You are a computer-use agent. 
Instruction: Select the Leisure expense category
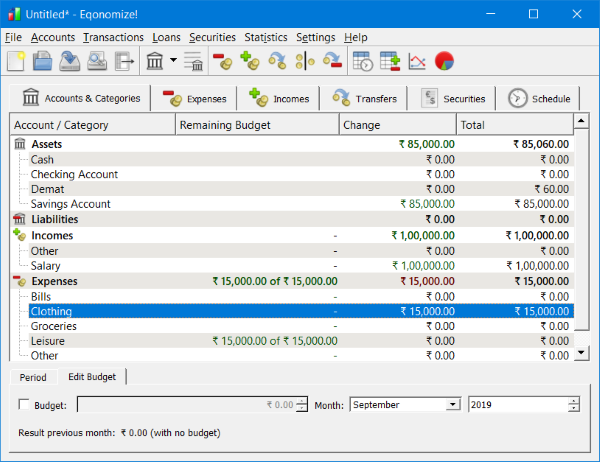pyautogui.click(x=48, y=341)
